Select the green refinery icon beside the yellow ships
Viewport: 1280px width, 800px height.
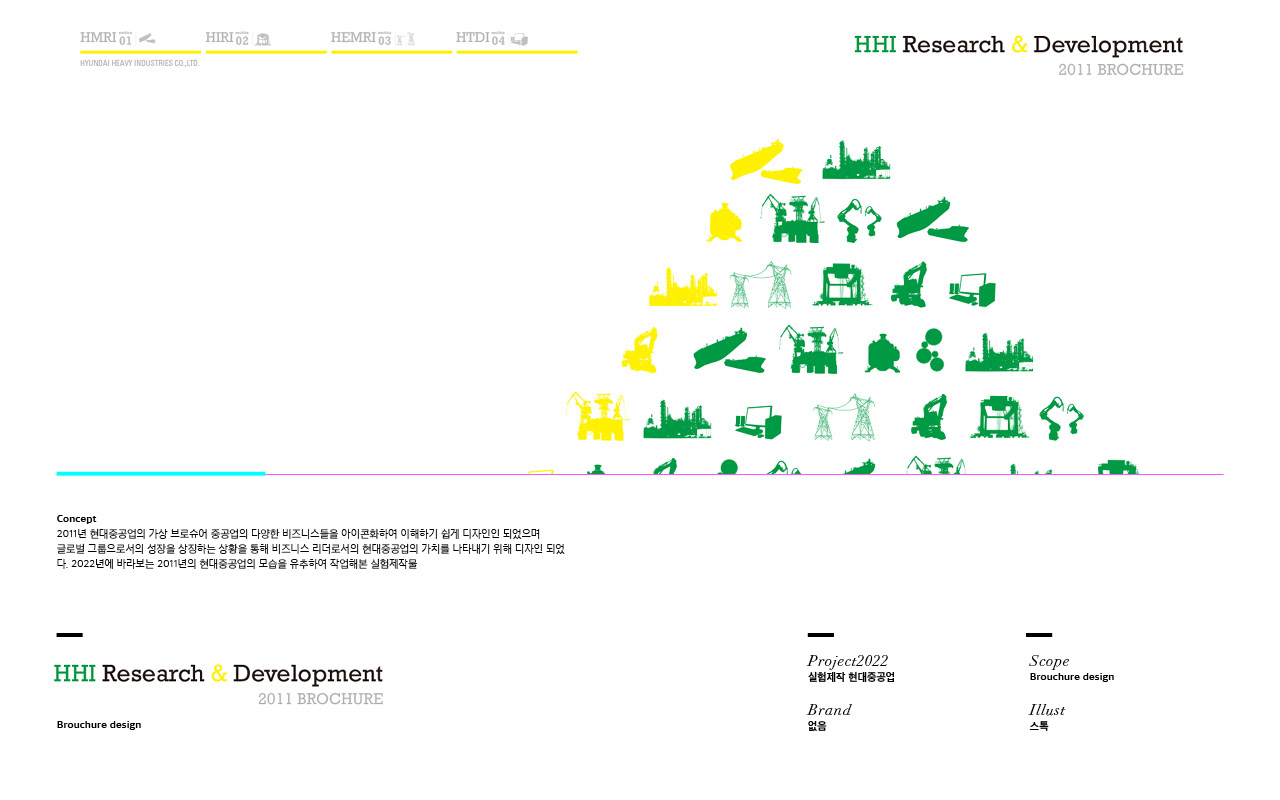click(856, 160)
